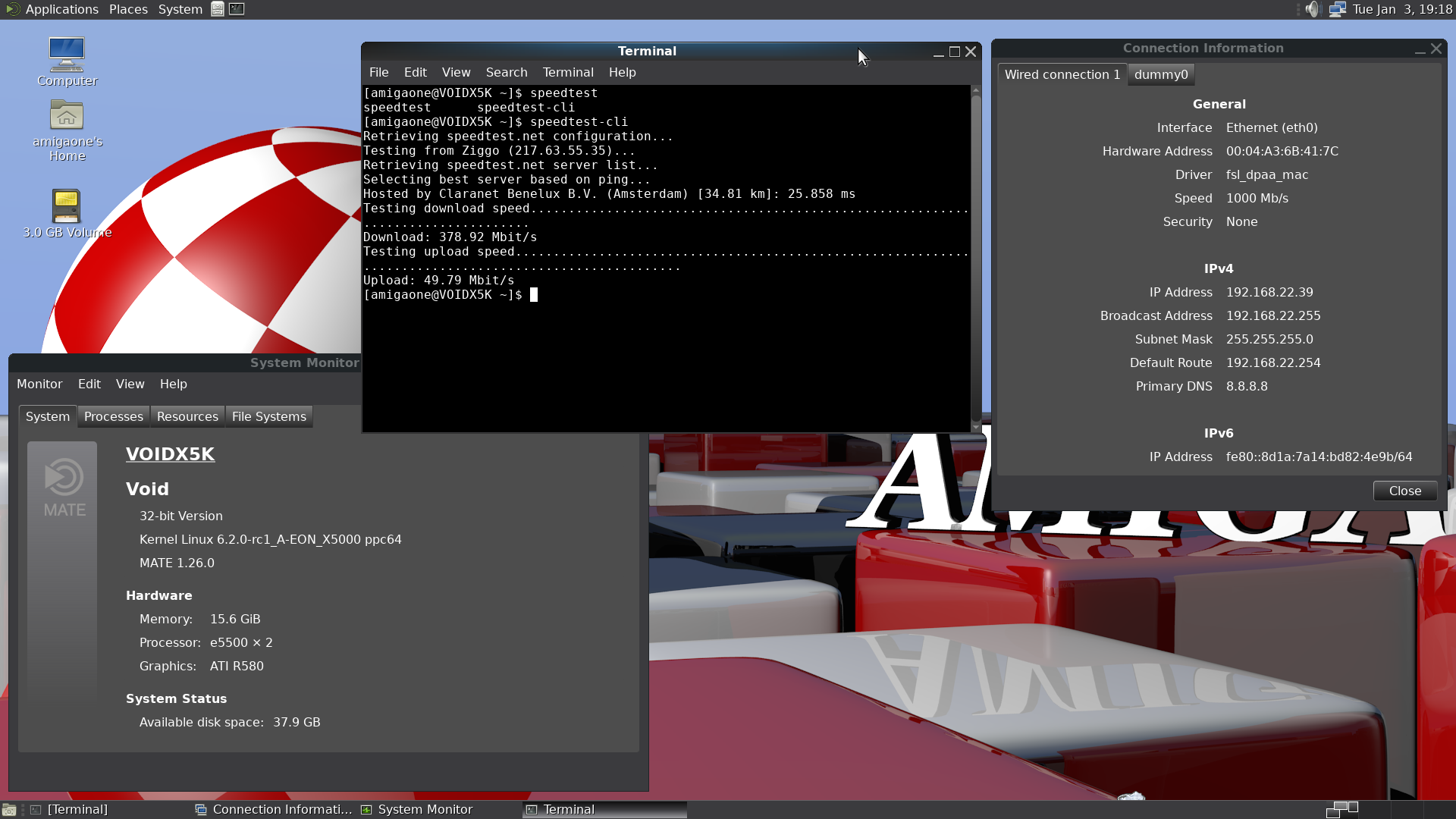Click the terminal scrollbar down arrow
Image resolution: width=1456 pixels, height=819 pixels.
click(x=976, y=427)
